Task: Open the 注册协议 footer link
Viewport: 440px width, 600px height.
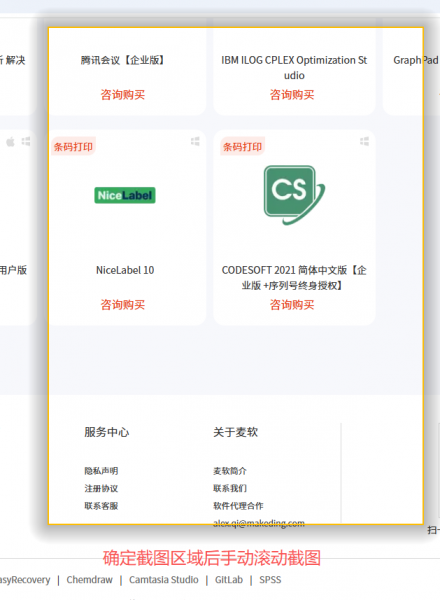Action: click(101, 488)
